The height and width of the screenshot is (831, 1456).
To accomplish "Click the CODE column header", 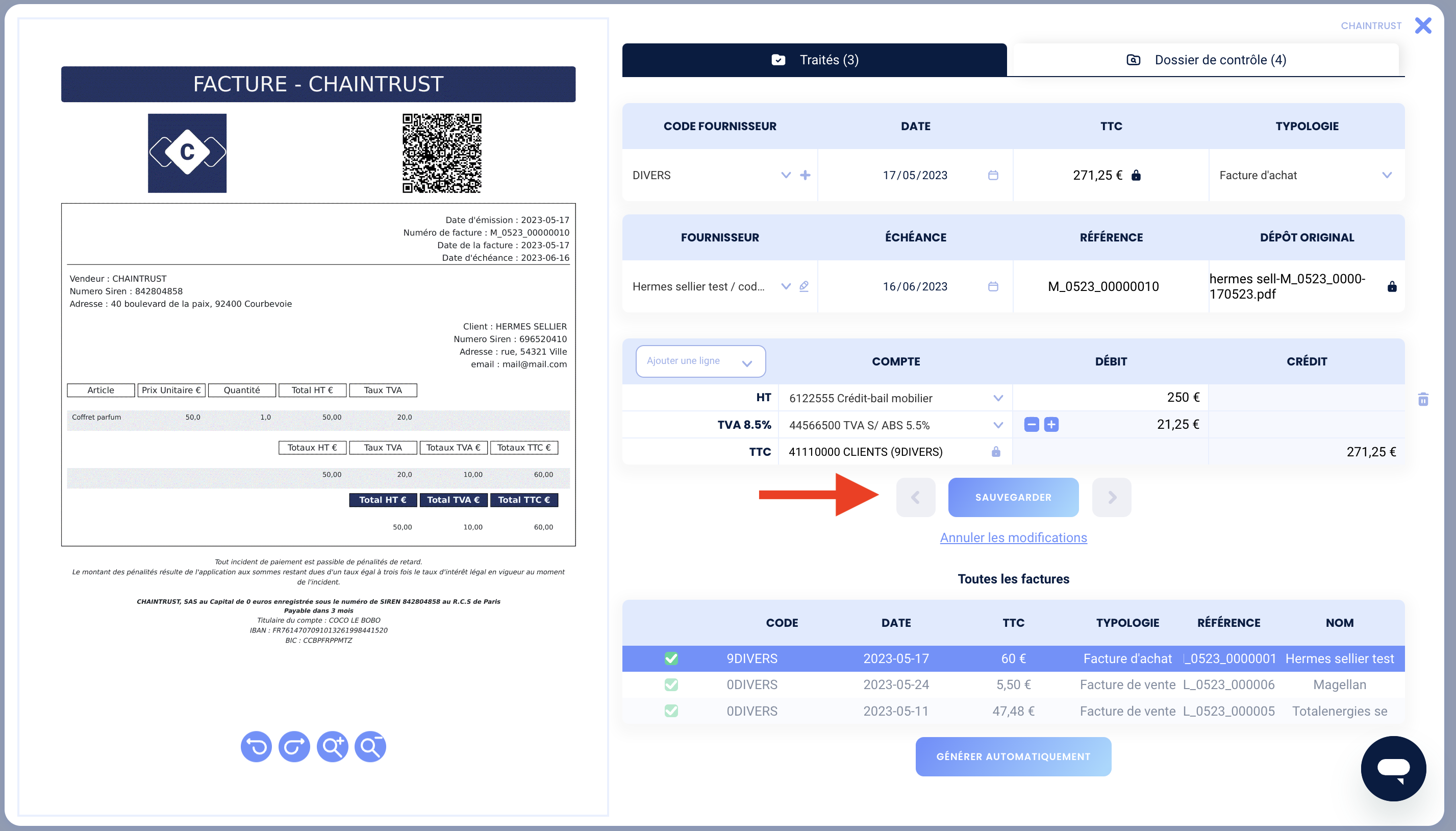I will point(782,623).
